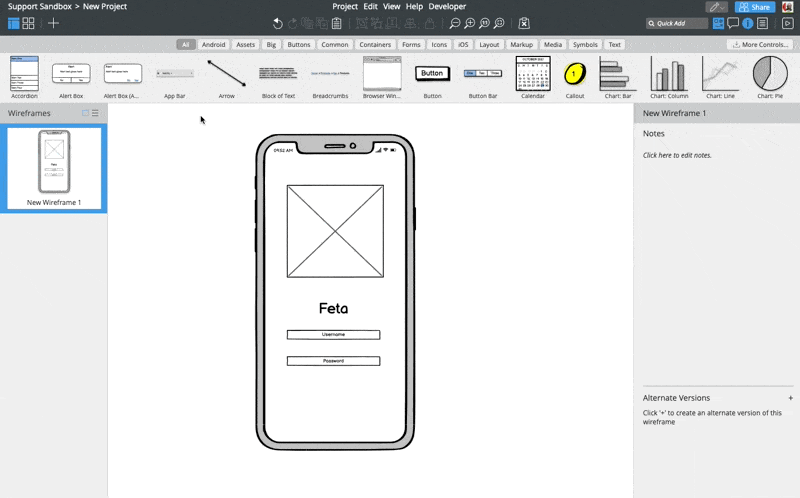This screenshot has width=800, height=498.
Task: Add an alternate version with plus
Action: pos(790,398)
